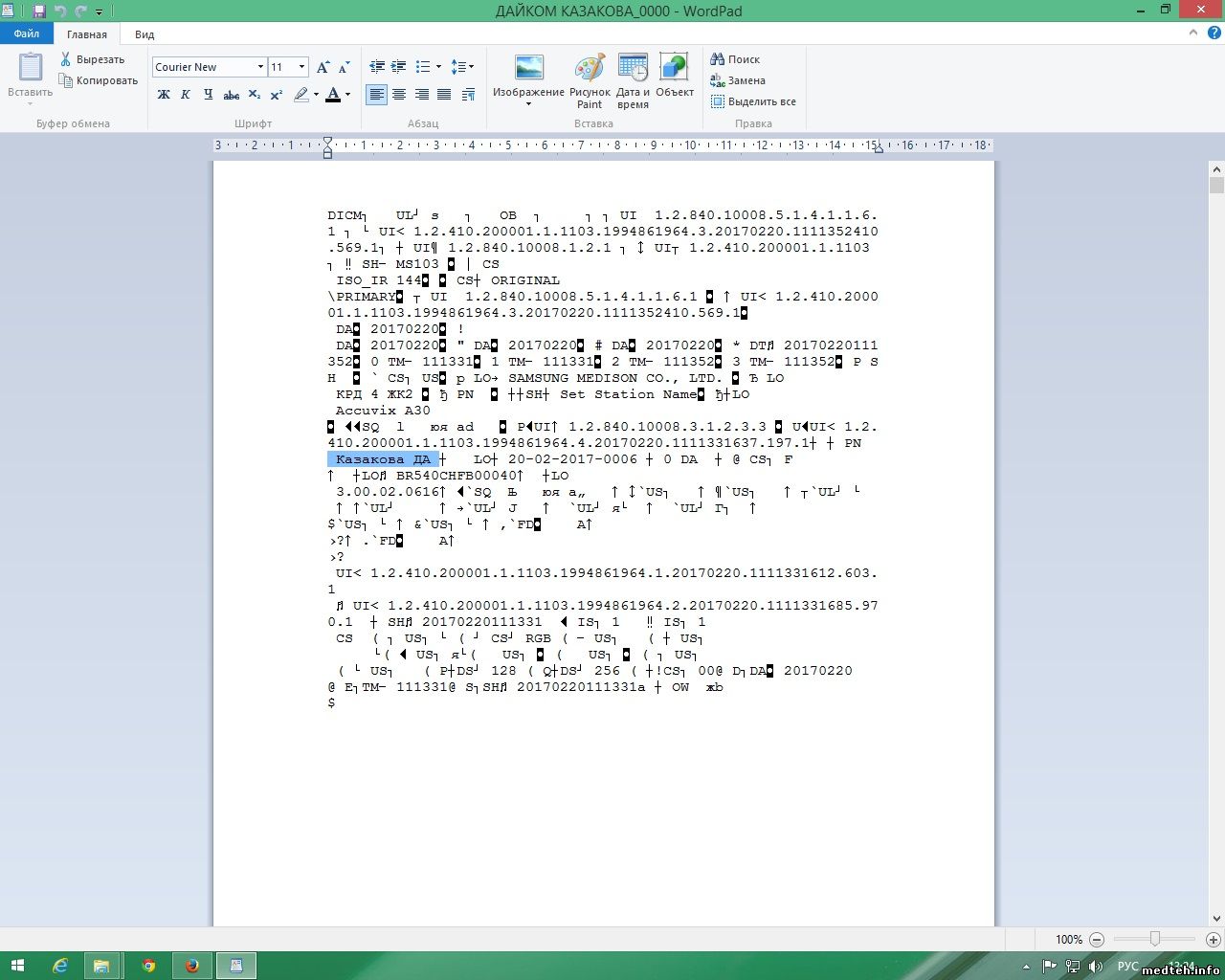Toggle bold formatting (Ж)
Screen dimensions: 1225x980
[164, 95]
